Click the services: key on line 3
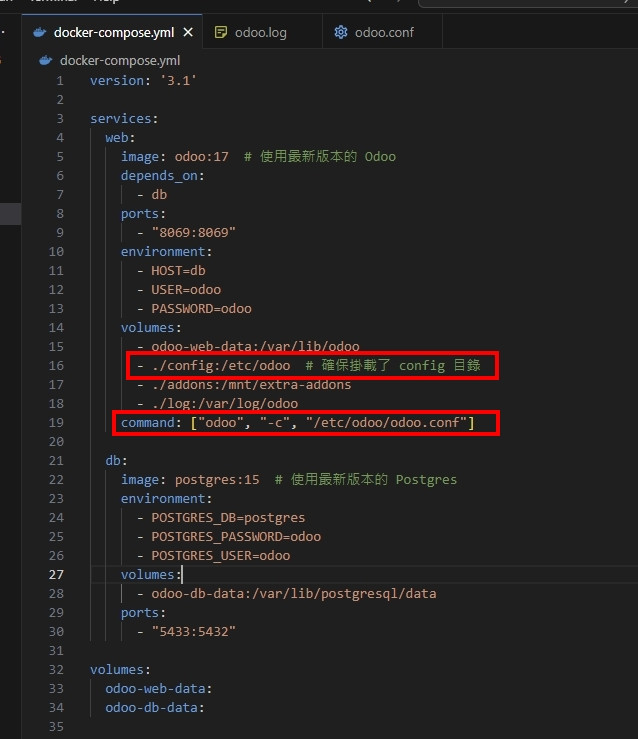The height and width of the screenshot is (739, 638). click(124, 119)
